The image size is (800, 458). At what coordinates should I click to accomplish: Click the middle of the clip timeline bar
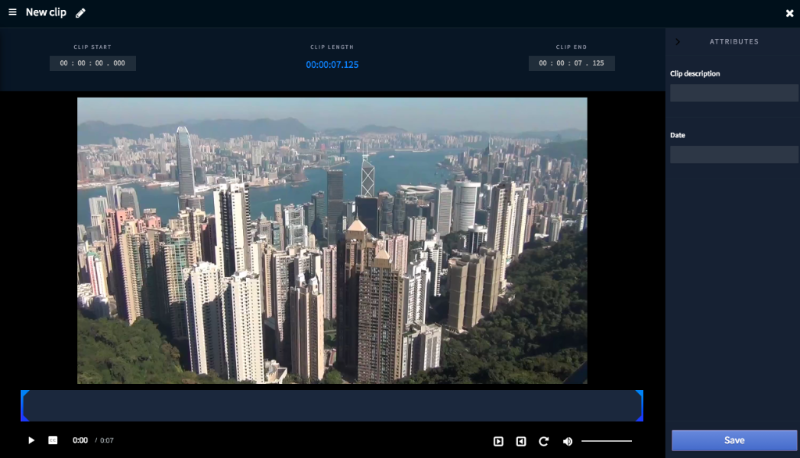click(x=332, y=405)
